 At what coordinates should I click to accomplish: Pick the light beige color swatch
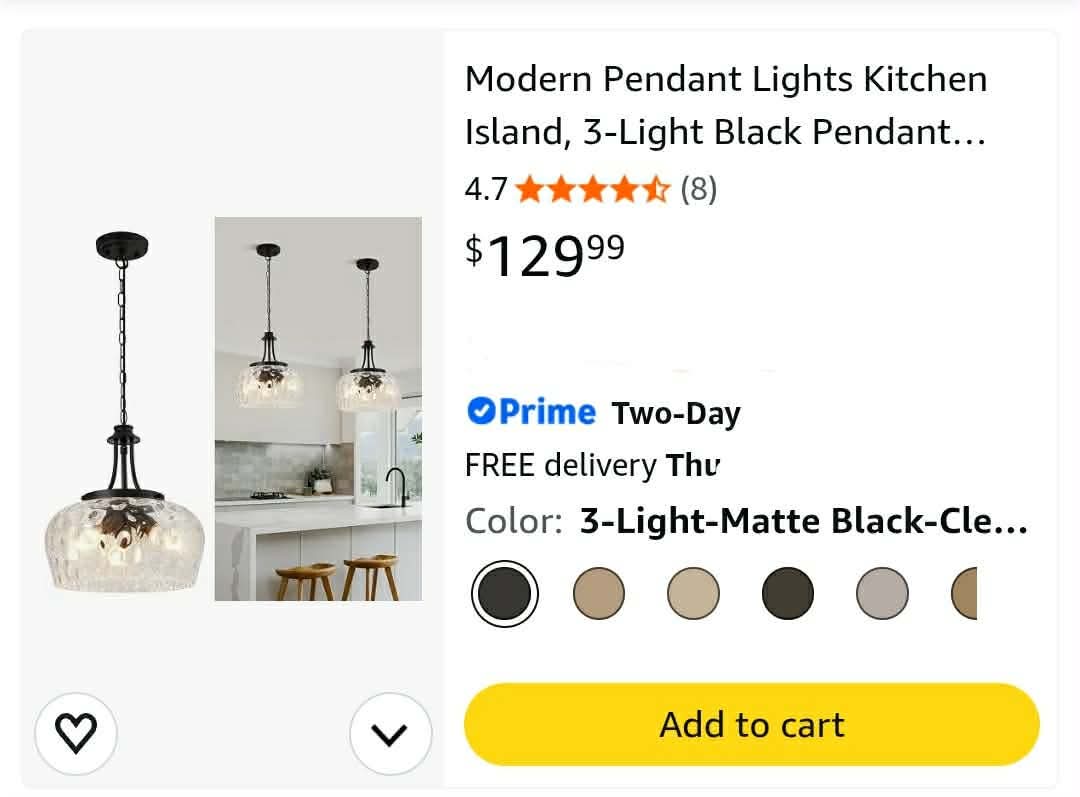(x=694, y=594)
